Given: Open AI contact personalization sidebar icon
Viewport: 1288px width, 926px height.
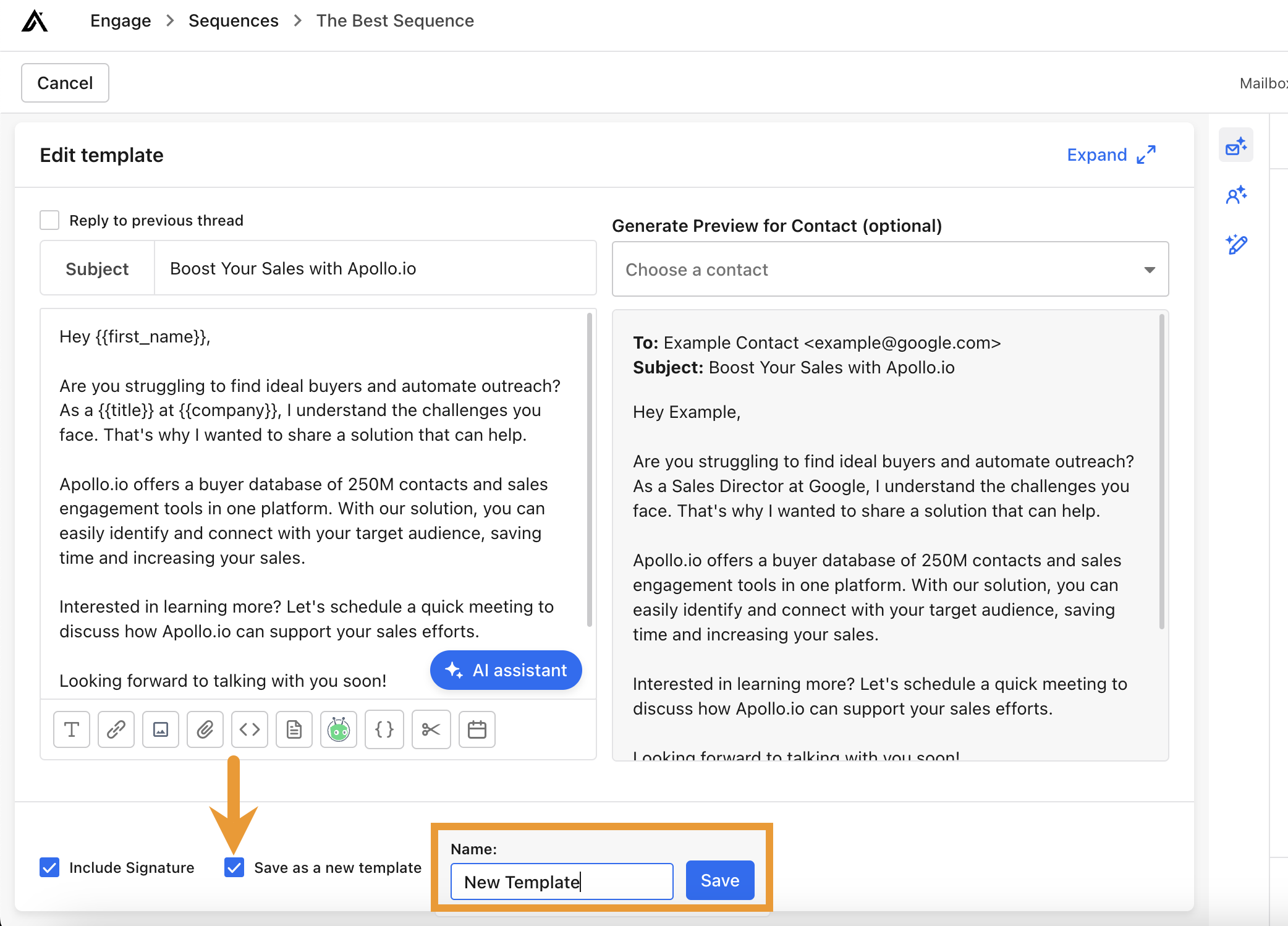Looking at the screenshot, I should 1236,195.
